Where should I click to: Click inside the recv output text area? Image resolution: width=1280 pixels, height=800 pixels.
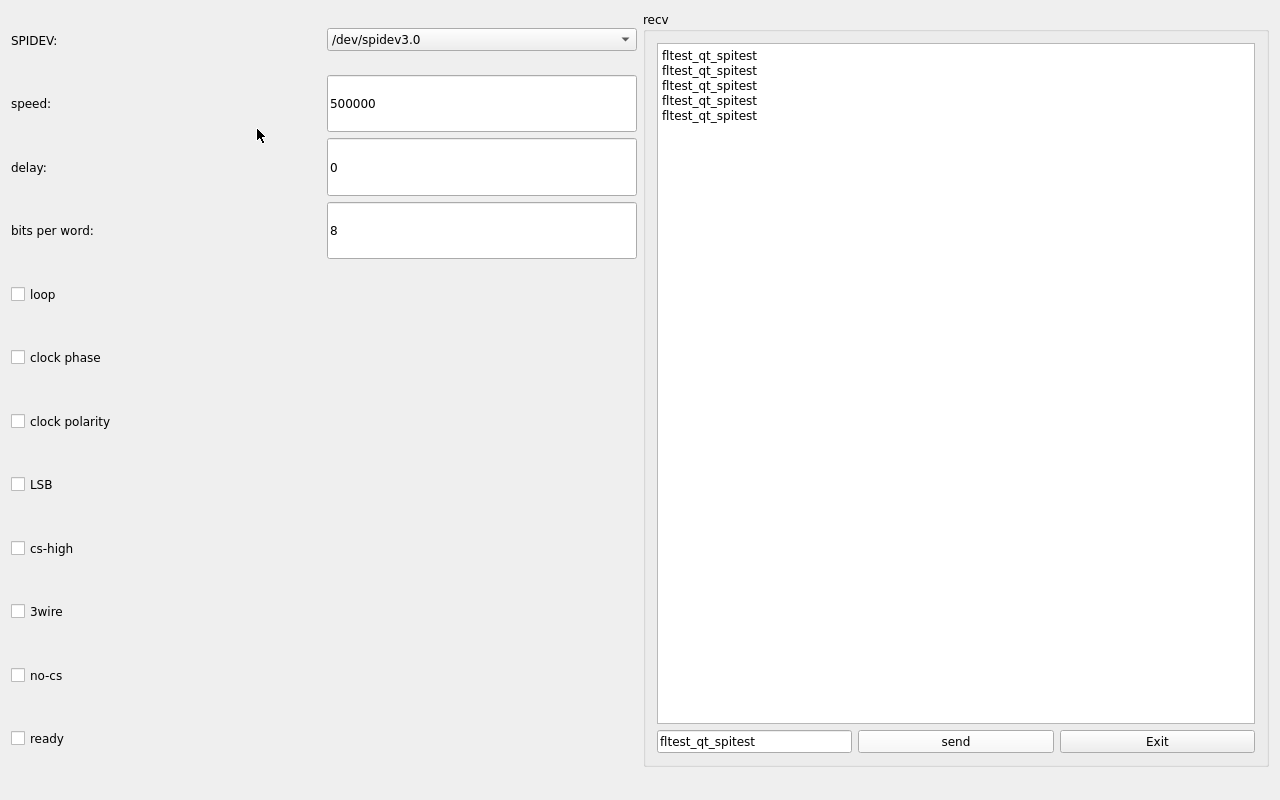[955, 400]
